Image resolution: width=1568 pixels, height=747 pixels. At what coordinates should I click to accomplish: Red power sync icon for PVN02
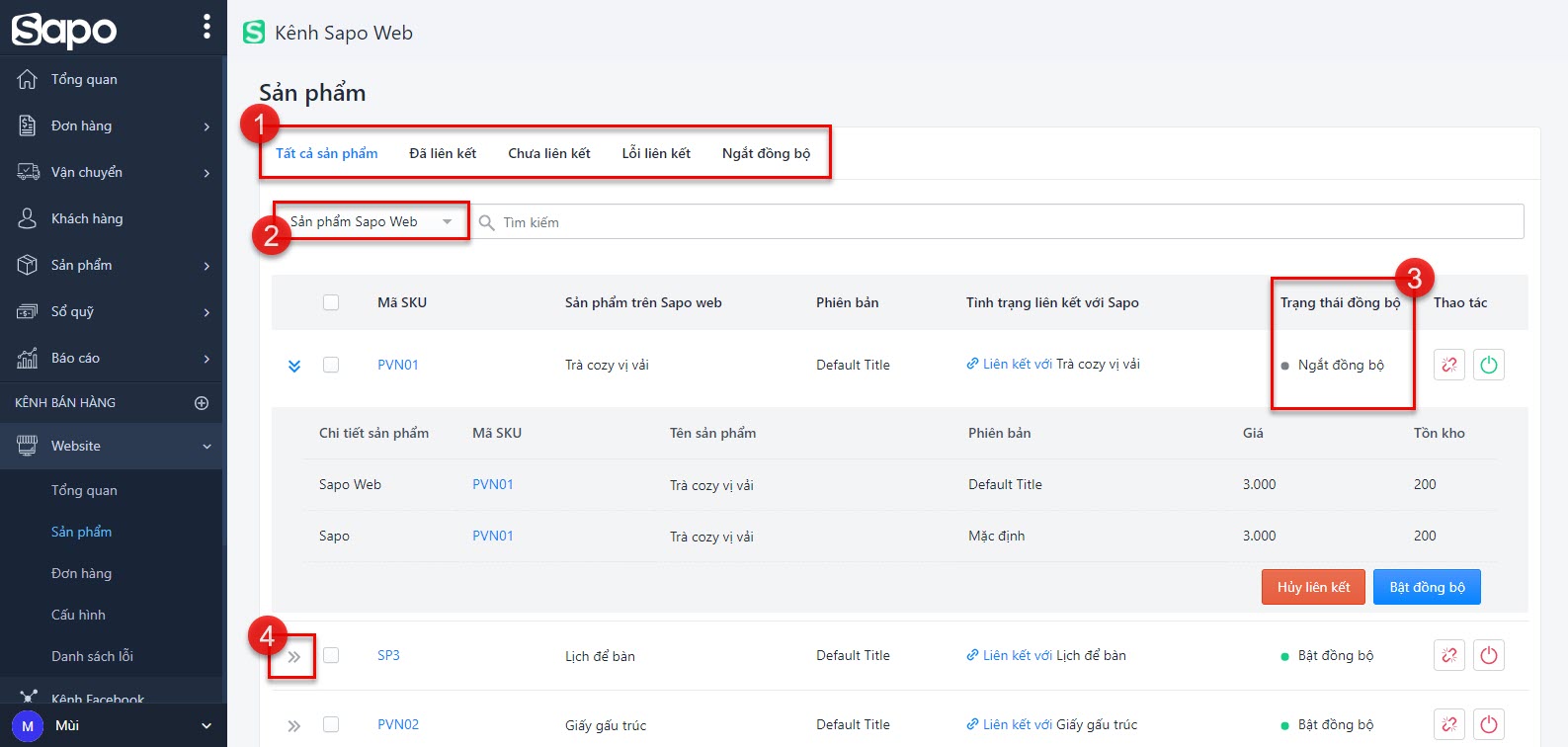[1489, 724]
